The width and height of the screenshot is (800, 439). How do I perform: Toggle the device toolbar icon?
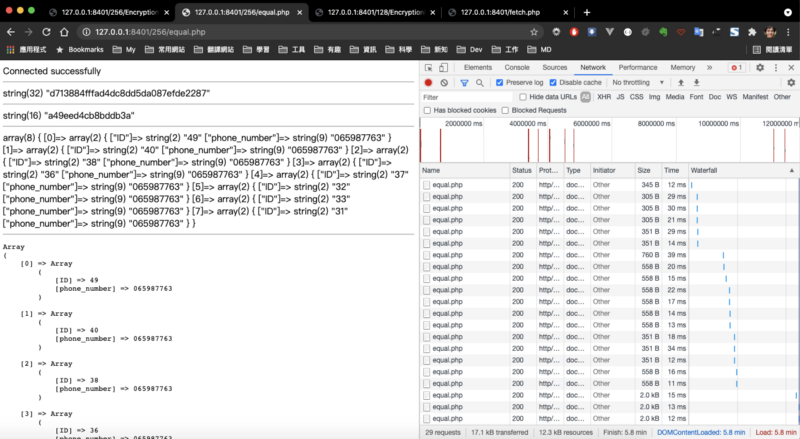coord(443,67)
